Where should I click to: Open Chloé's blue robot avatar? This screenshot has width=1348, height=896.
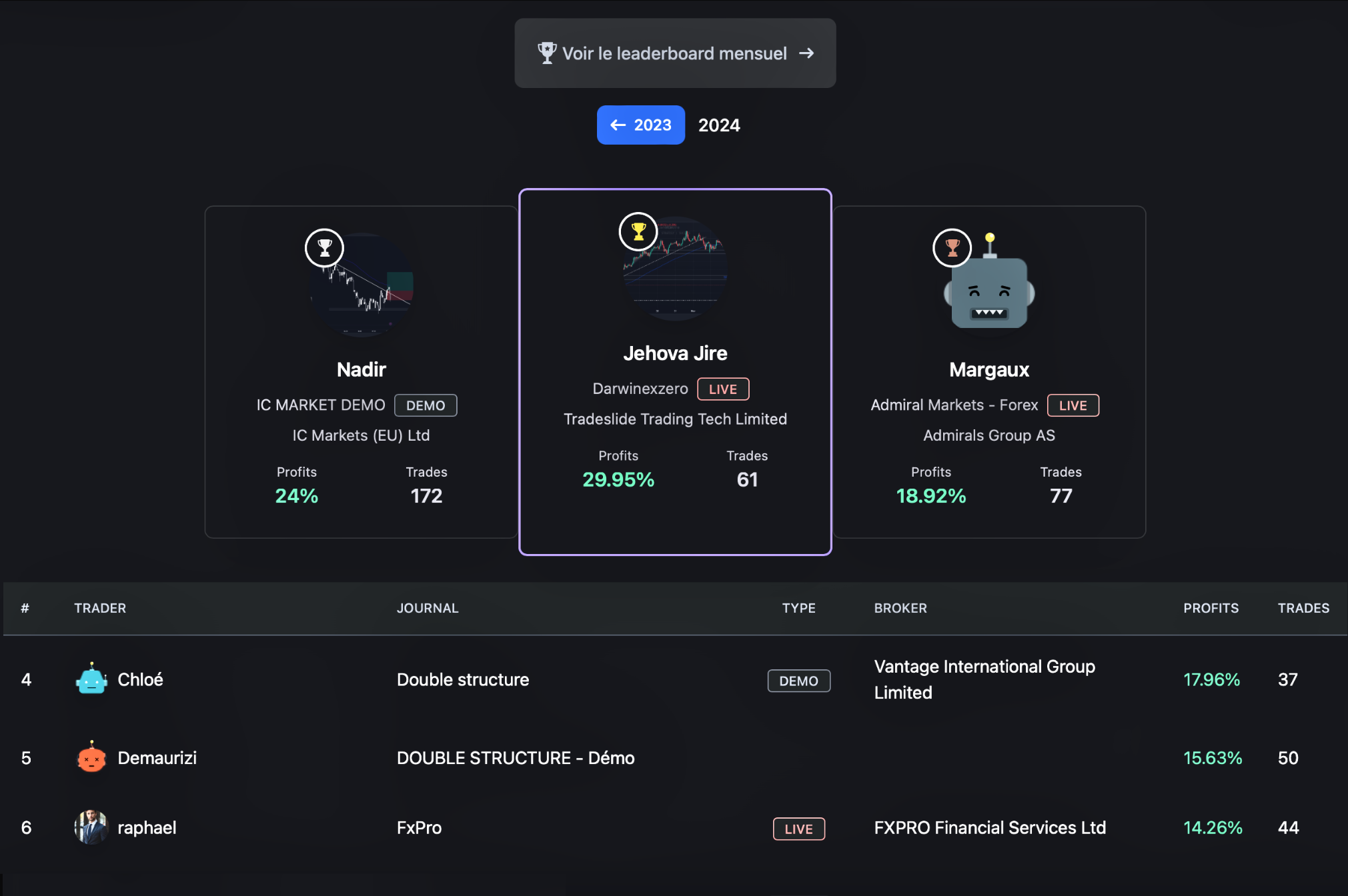click(x=91, y=679)
